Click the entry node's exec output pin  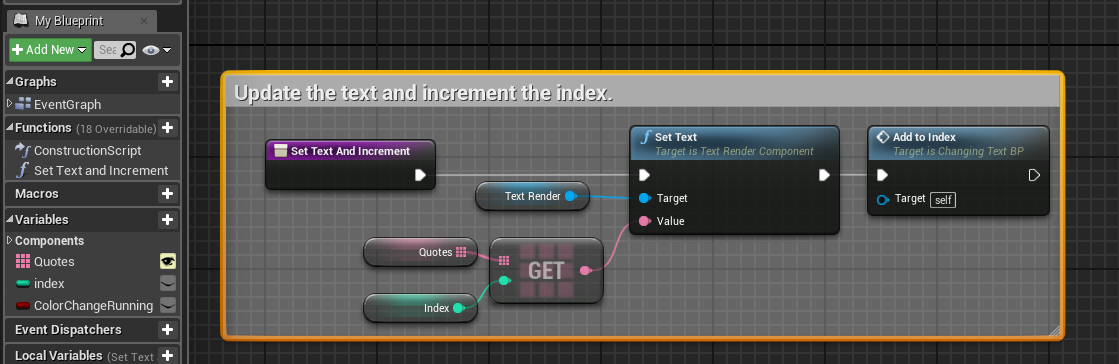point(420,175)
